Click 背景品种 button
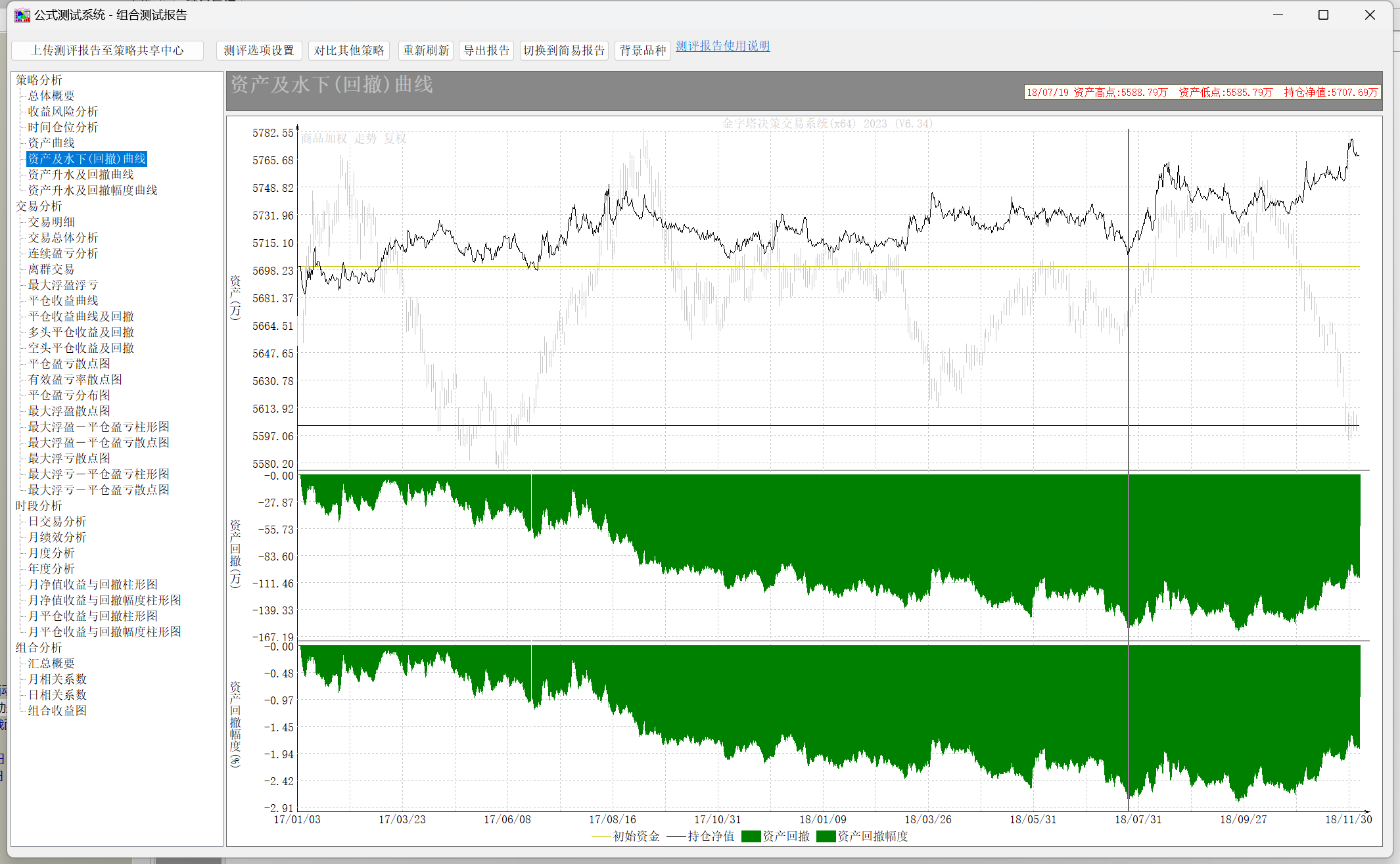This screenshot has height=864, width=1400. [x=643, y=51]
